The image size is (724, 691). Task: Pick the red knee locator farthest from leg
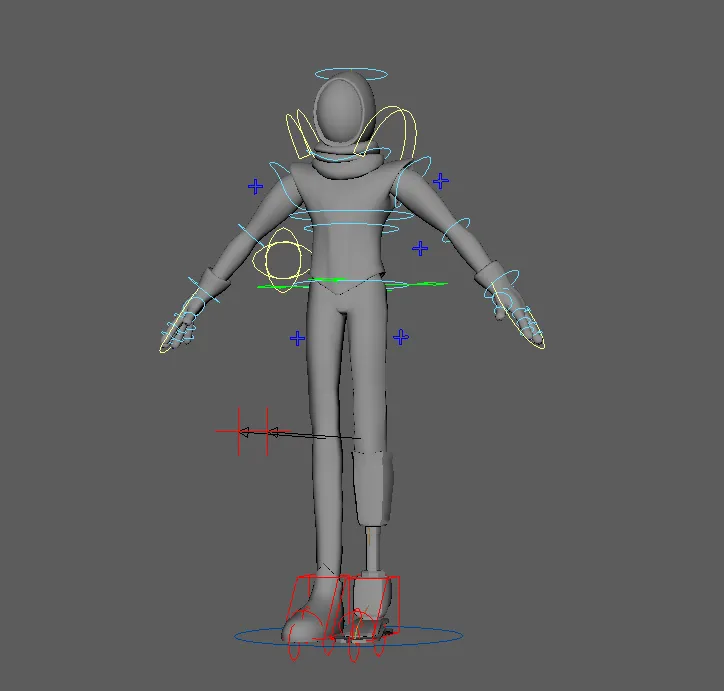tap(239, 432)
